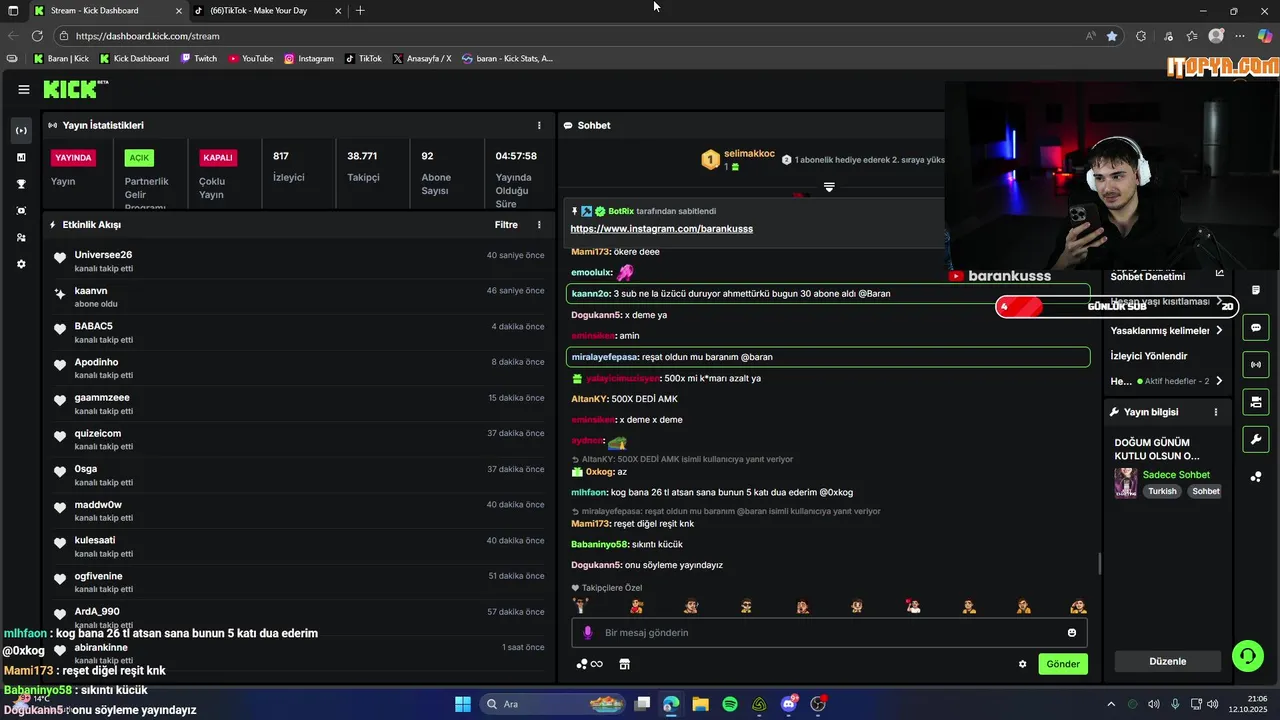Viewport: 1280px width, 720px height.
Task: Click kaanvn abone oldu entry
Action: click(x=299, y=297)
